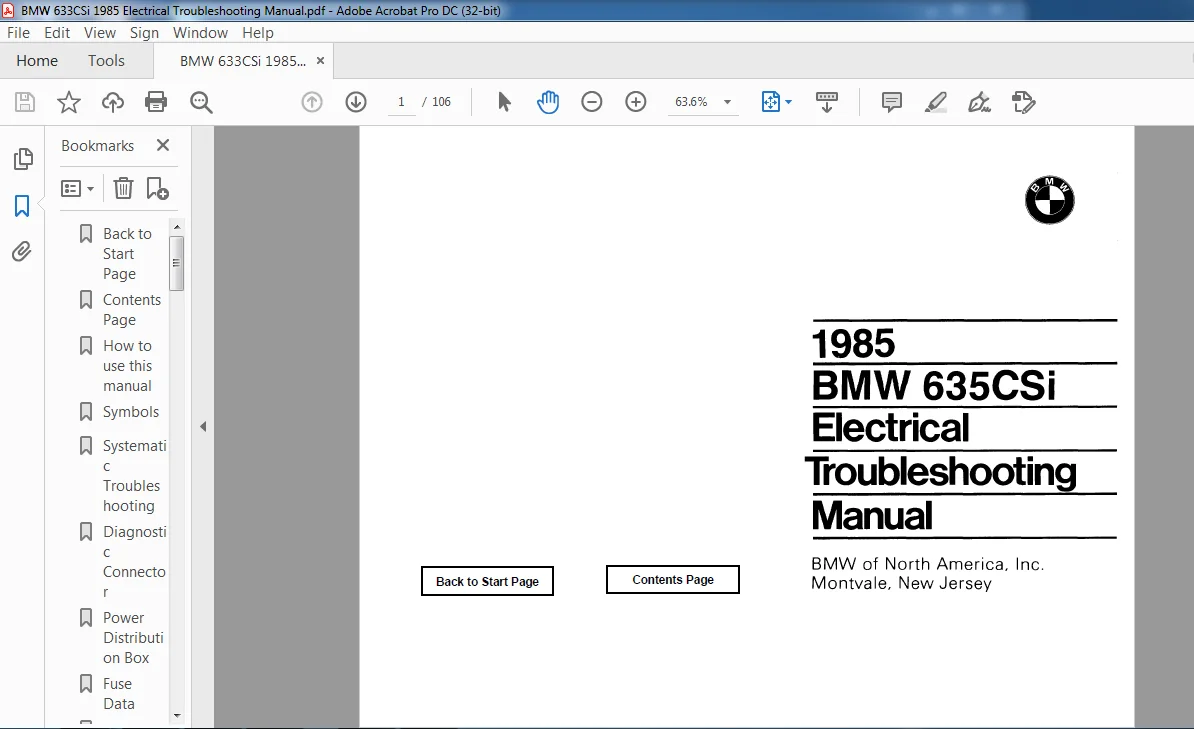Collapse the navigation pane arrow
The width and height of the screenshot is (1194, 729).
pyautogui.click(x=203, y=427)
